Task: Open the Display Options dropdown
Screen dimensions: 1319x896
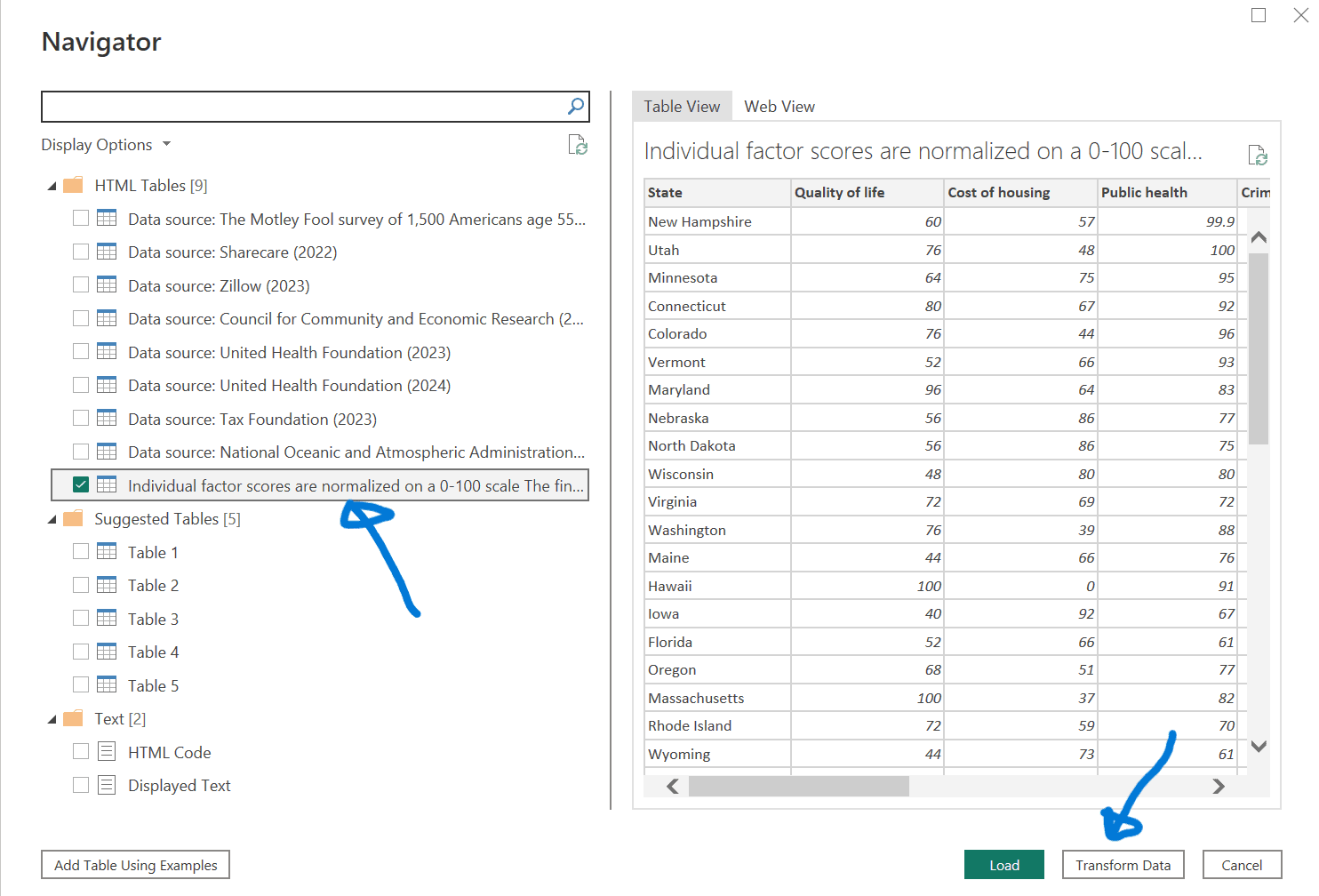Action: tap(106, 145)
